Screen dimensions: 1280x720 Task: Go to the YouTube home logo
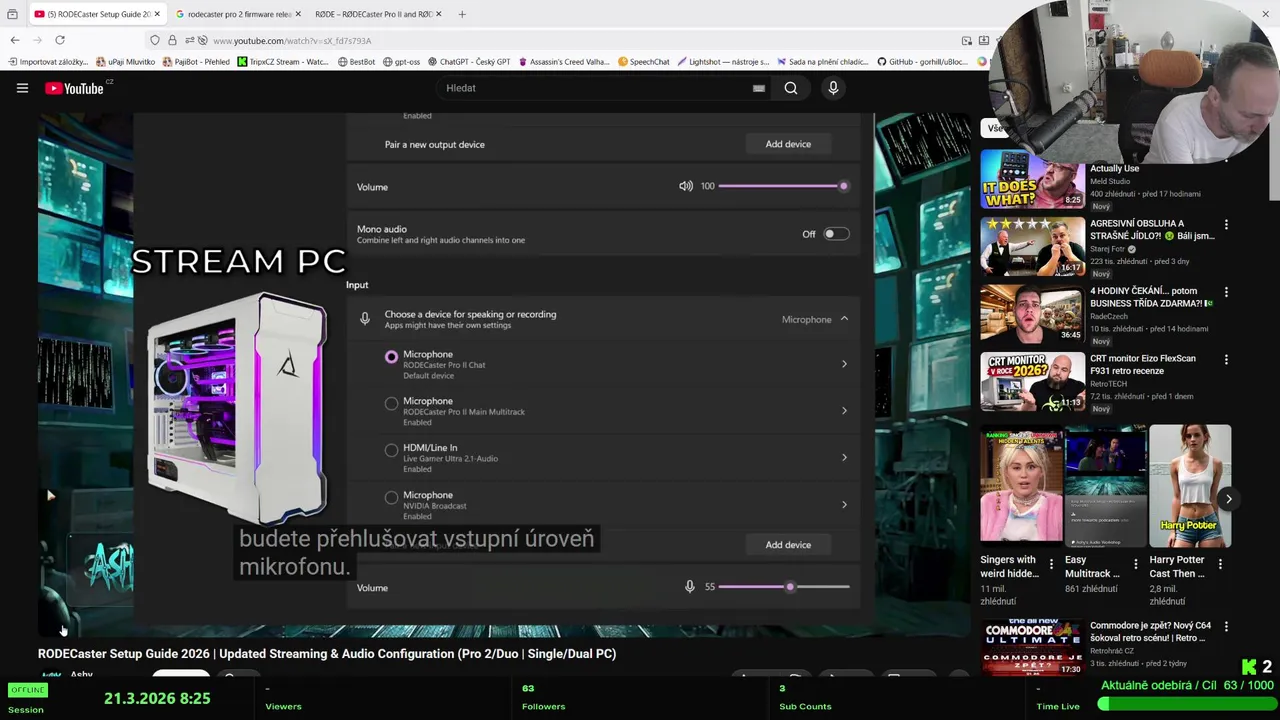pos(75,88)
